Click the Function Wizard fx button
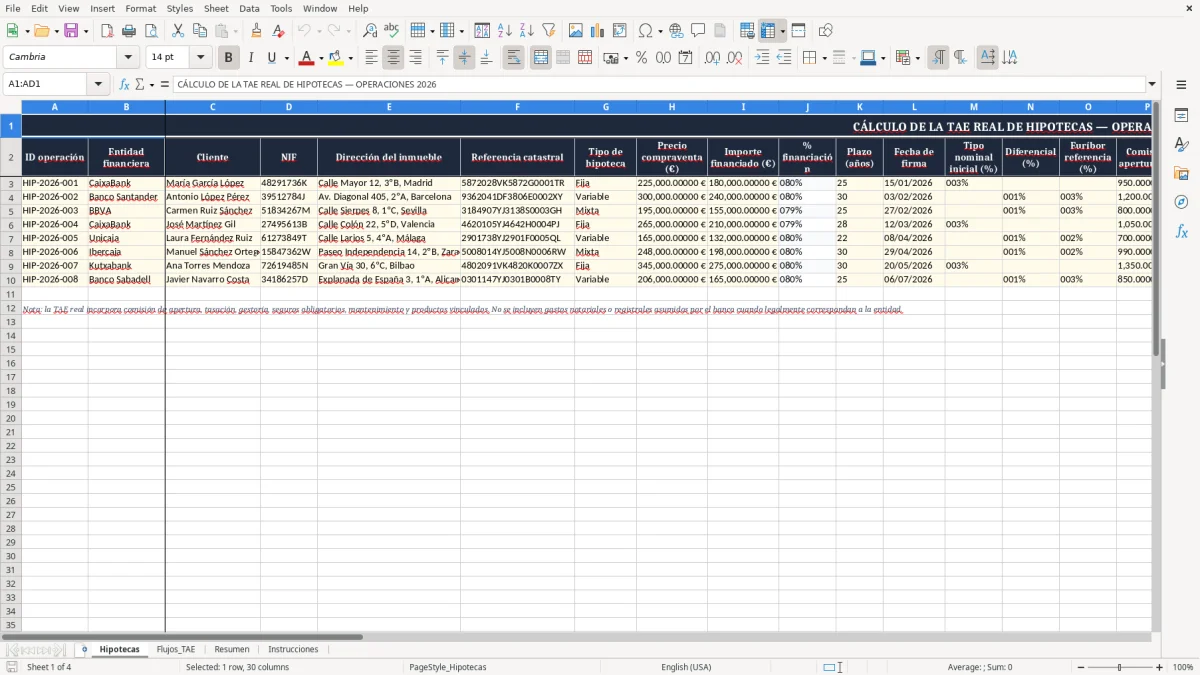The height and width of the screenshot is (675, 1200). tap(124, 84)
